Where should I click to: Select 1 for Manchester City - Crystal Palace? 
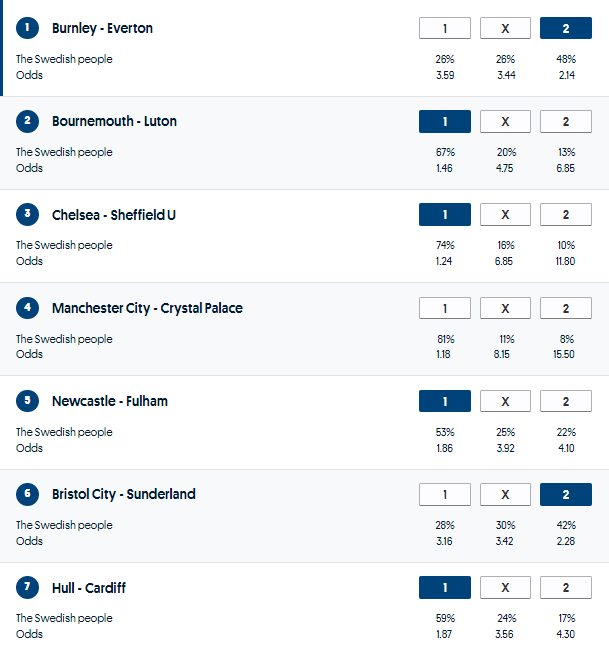tap(444, 308)
